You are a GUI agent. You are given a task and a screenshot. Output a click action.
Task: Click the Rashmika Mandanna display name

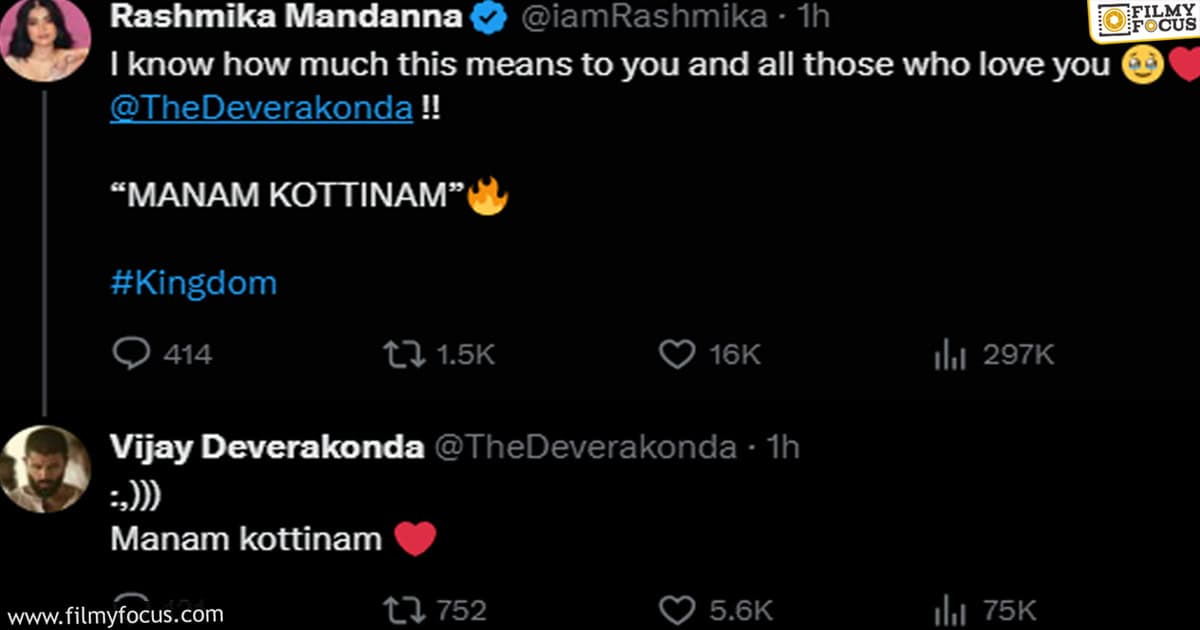click(x=286, y=17)
